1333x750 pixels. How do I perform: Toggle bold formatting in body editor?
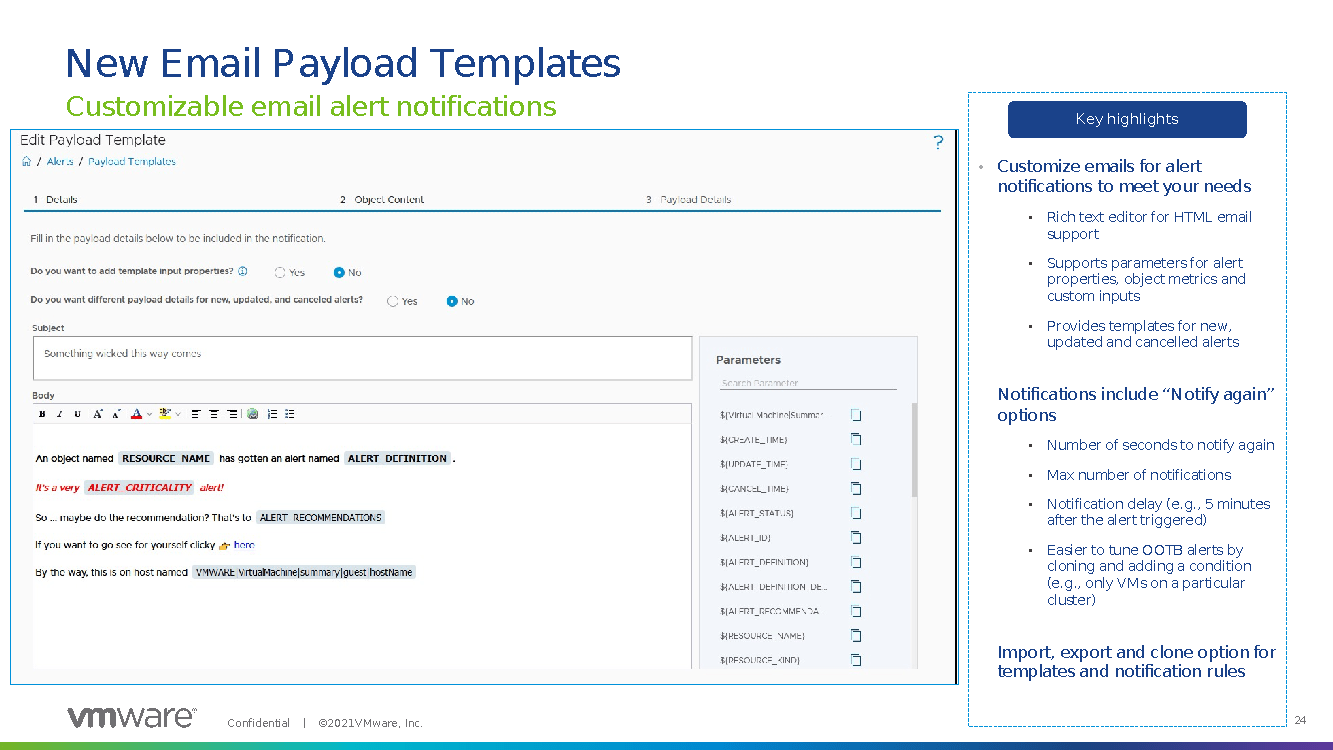coord(42,414)
